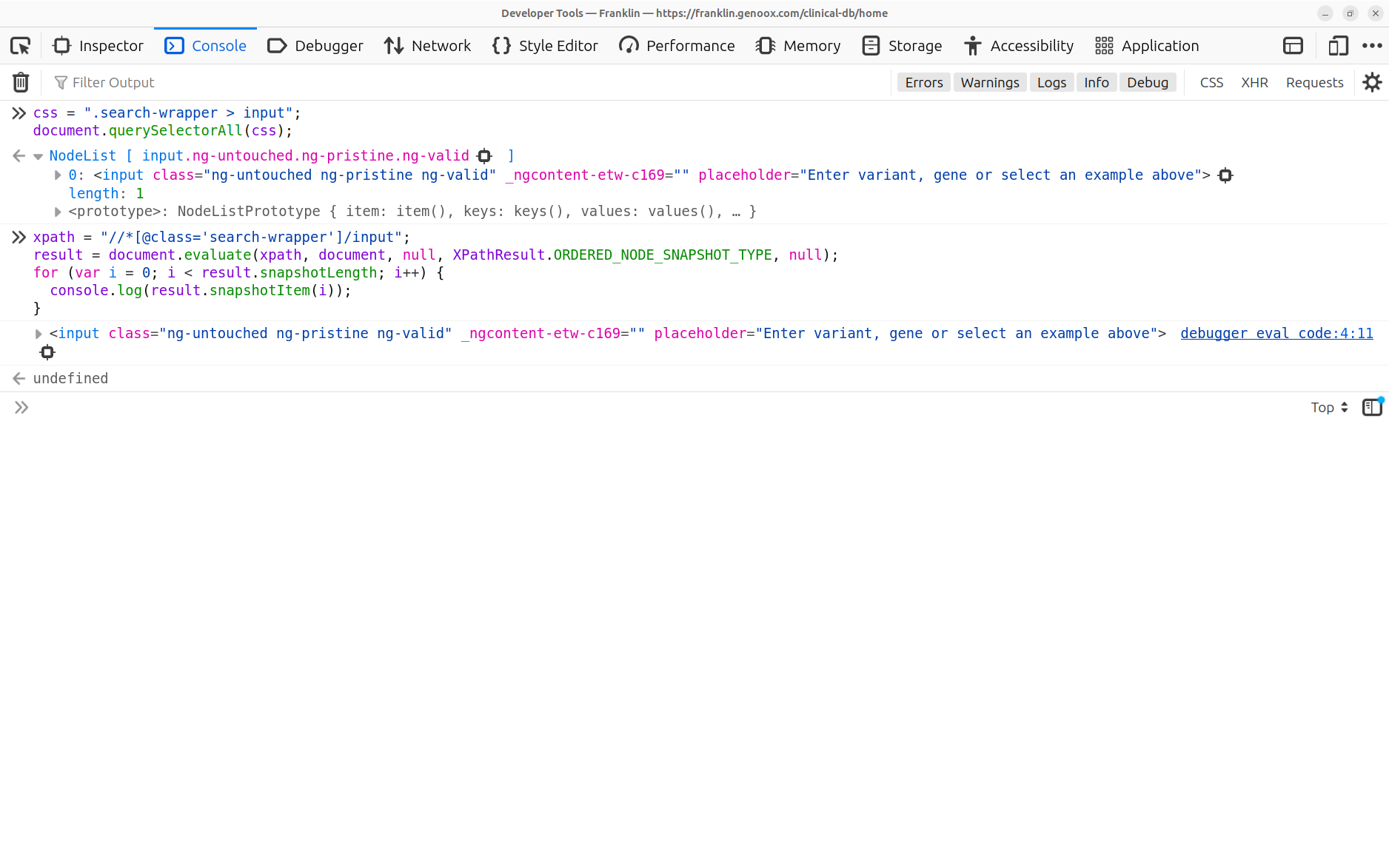Toggle the Errors log filter

coord(923,82)
